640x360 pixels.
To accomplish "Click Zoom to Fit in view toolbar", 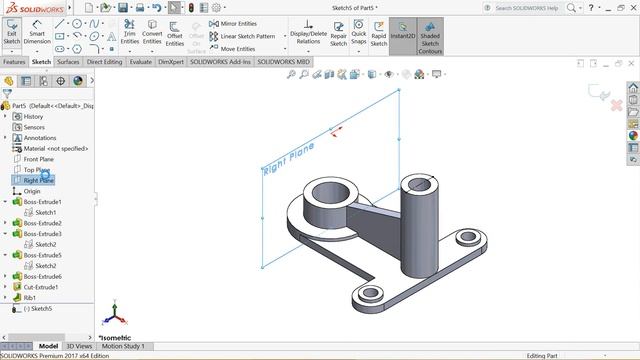I will [291, 74].
